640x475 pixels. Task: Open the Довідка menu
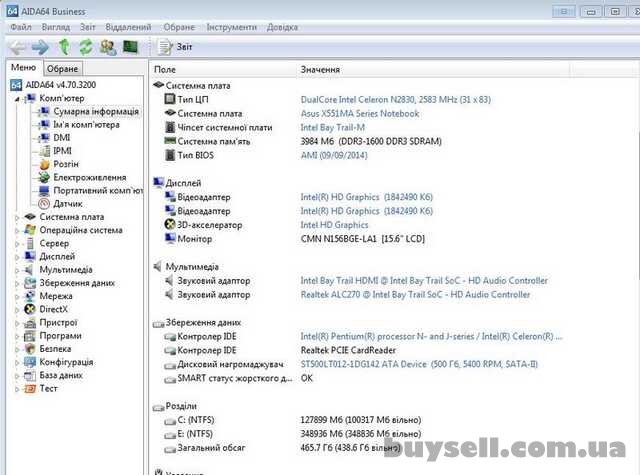[x=282, y=27]
